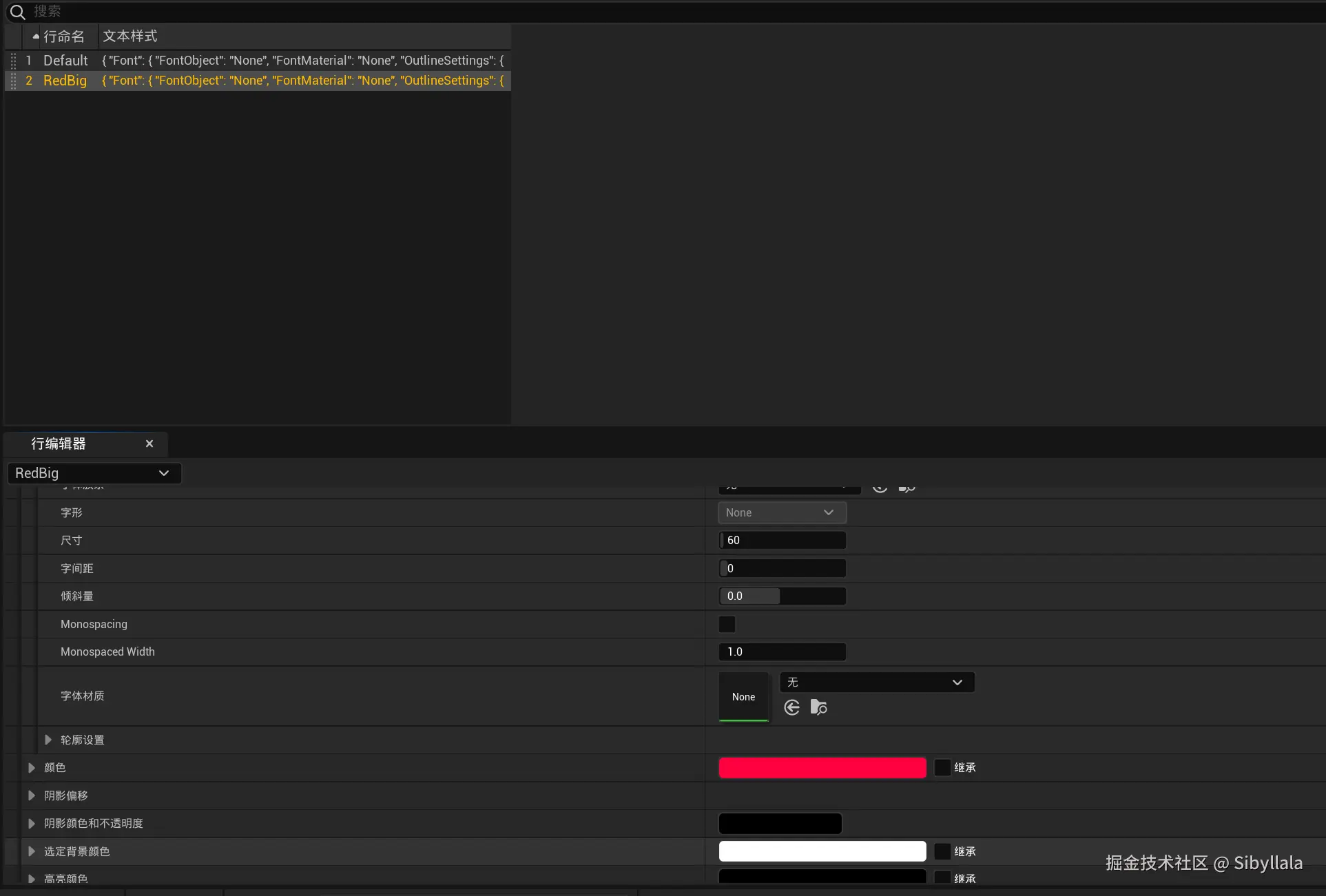Click drag handle of RedBig row
The image size is (1326, 896).
(x=13, y=81)
